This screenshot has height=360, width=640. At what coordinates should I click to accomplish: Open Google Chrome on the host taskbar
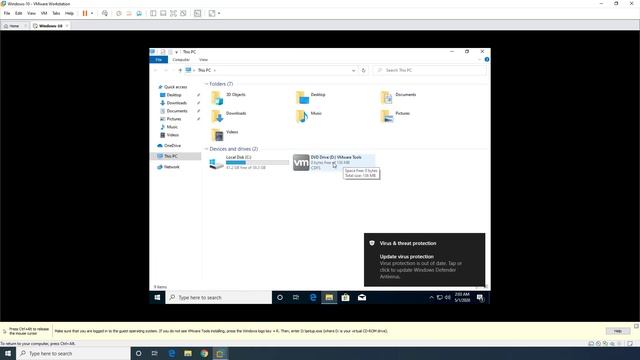204,353
